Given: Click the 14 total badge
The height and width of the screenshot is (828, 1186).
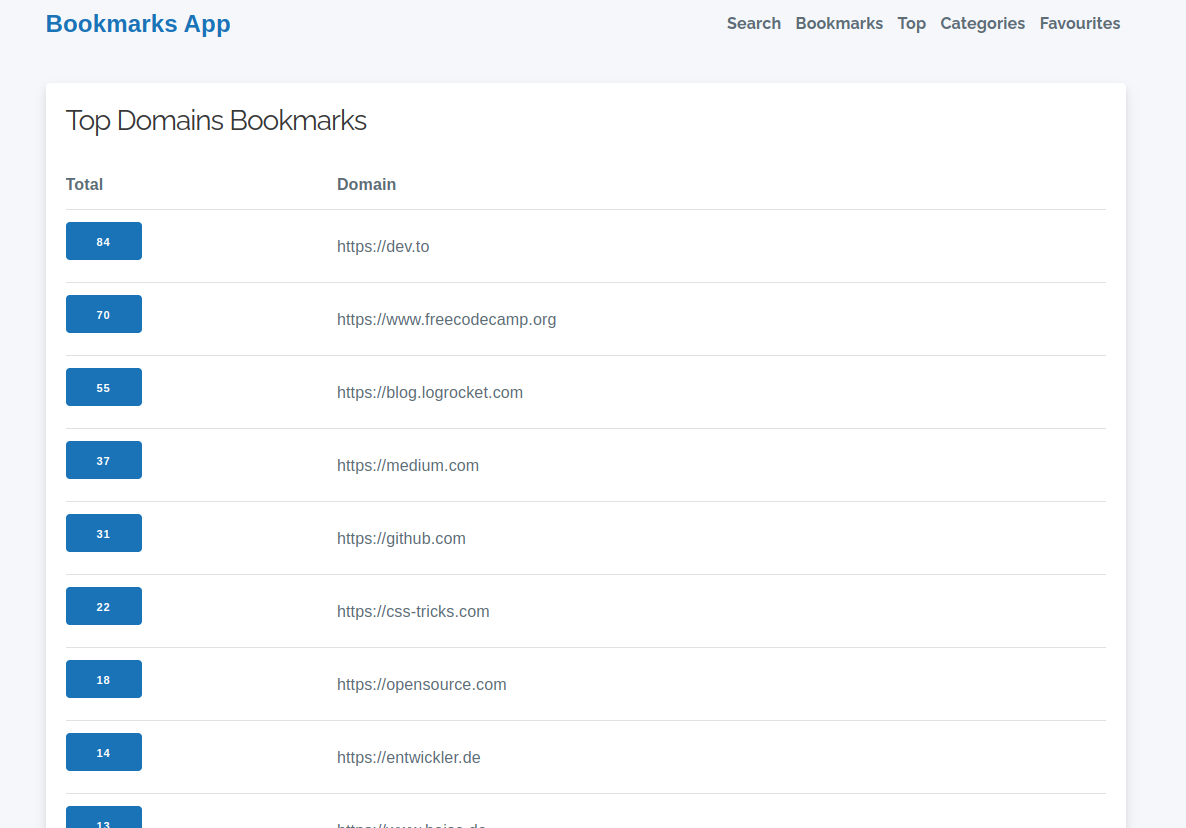Looking at the screenshot, I should coord(104,752).
